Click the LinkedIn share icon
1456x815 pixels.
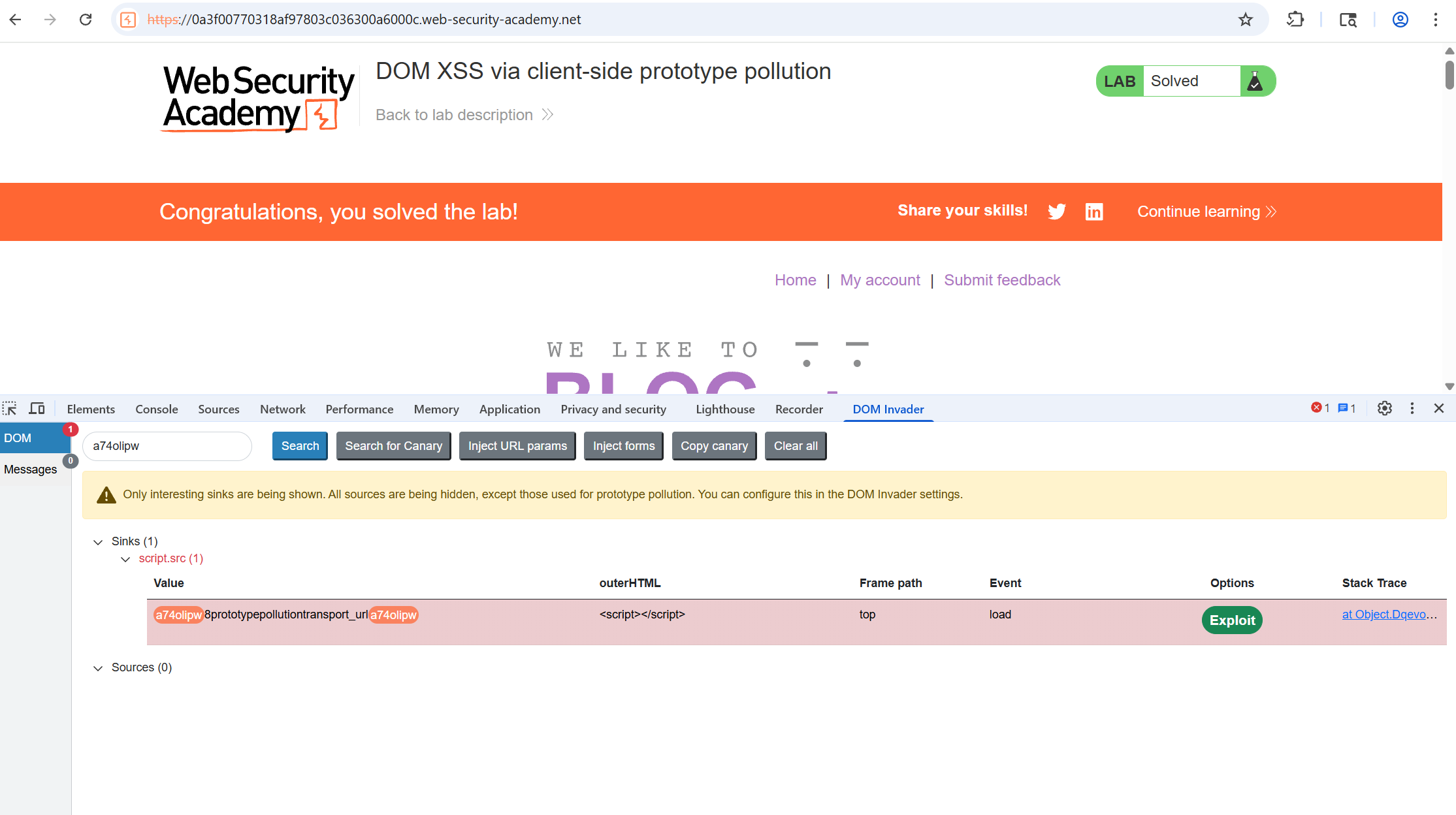tap(1094, 212)
